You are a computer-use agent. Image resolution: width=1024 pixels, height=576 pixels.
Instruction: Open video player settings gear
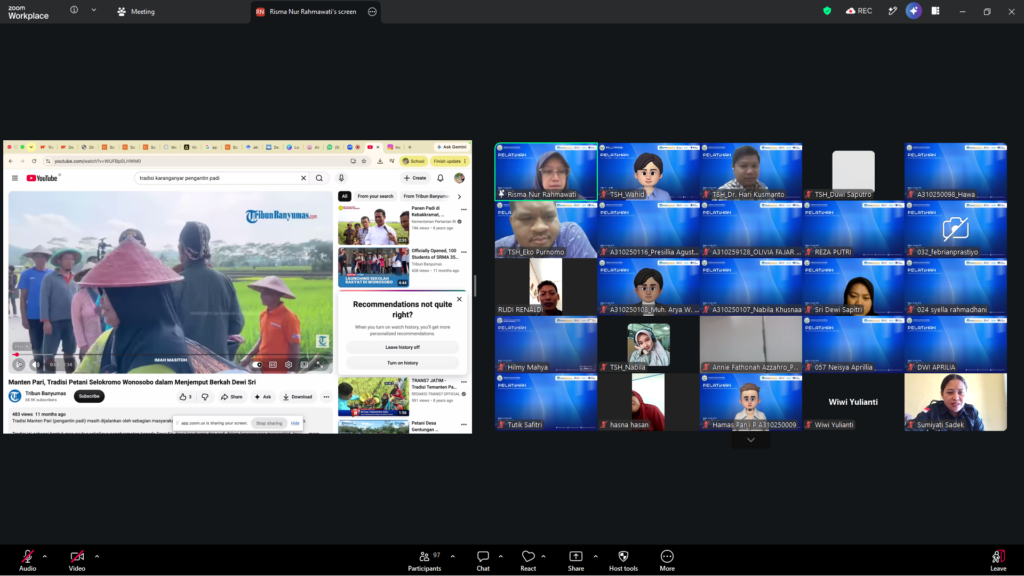pos(289,364)
